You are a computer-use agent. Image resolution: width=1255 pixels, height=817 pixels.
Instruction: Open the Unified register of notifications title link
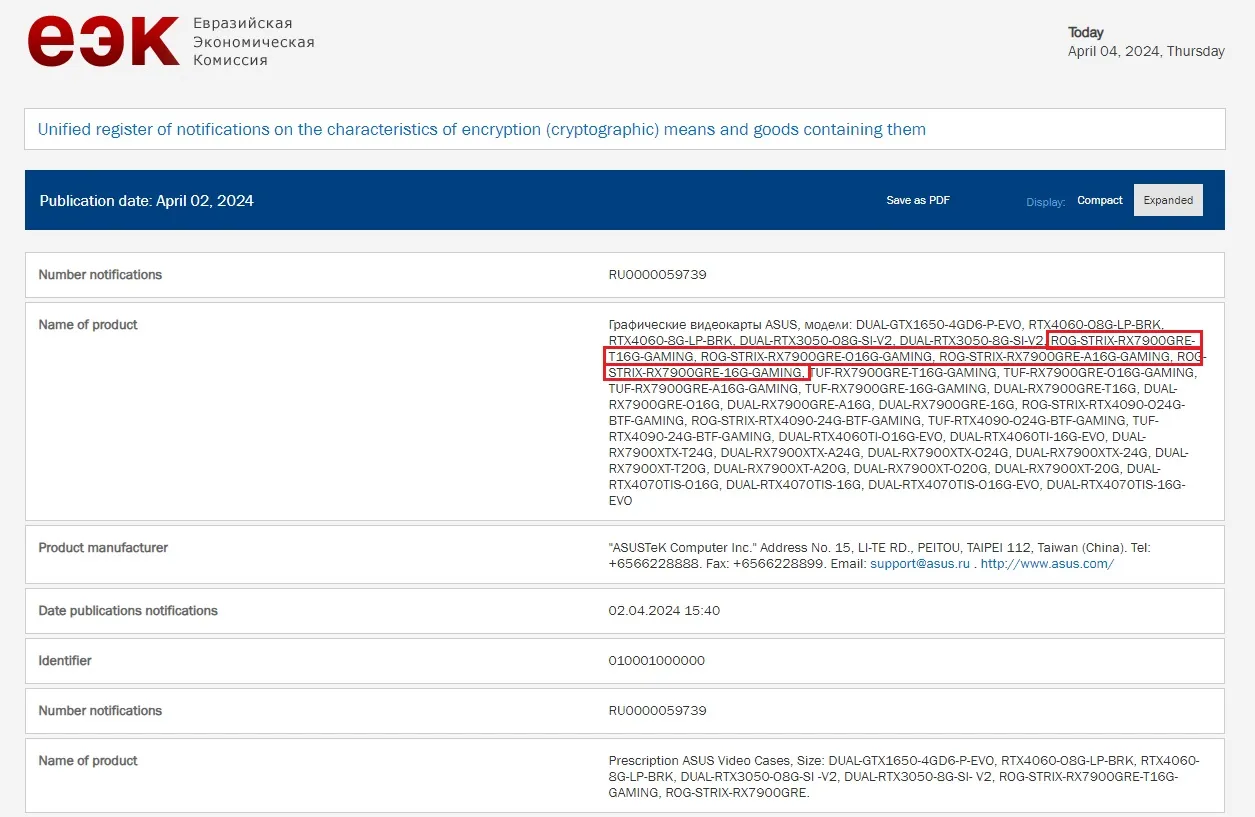click(x=481, y=129)
